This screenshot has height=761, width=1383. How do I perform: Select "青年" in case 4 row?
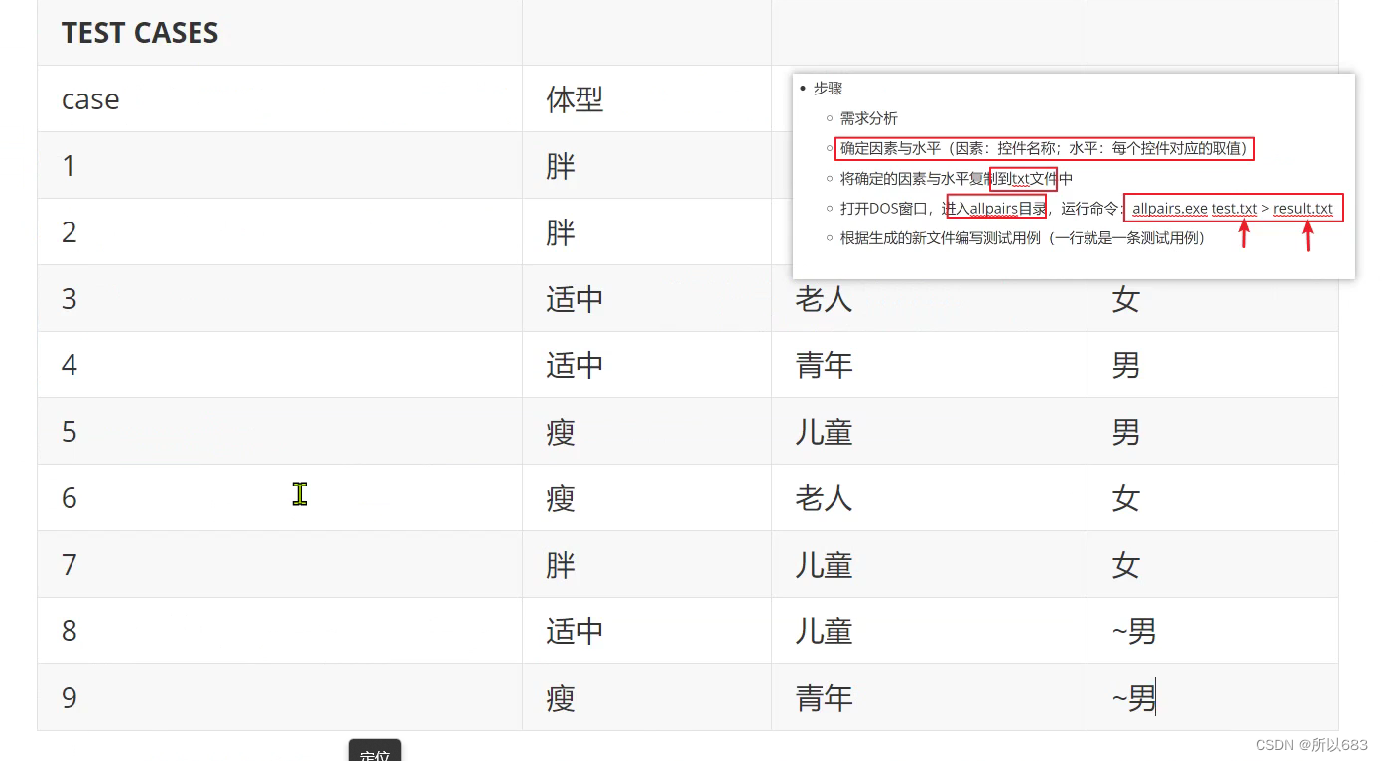pyautogui.click(x=824, y=365)
